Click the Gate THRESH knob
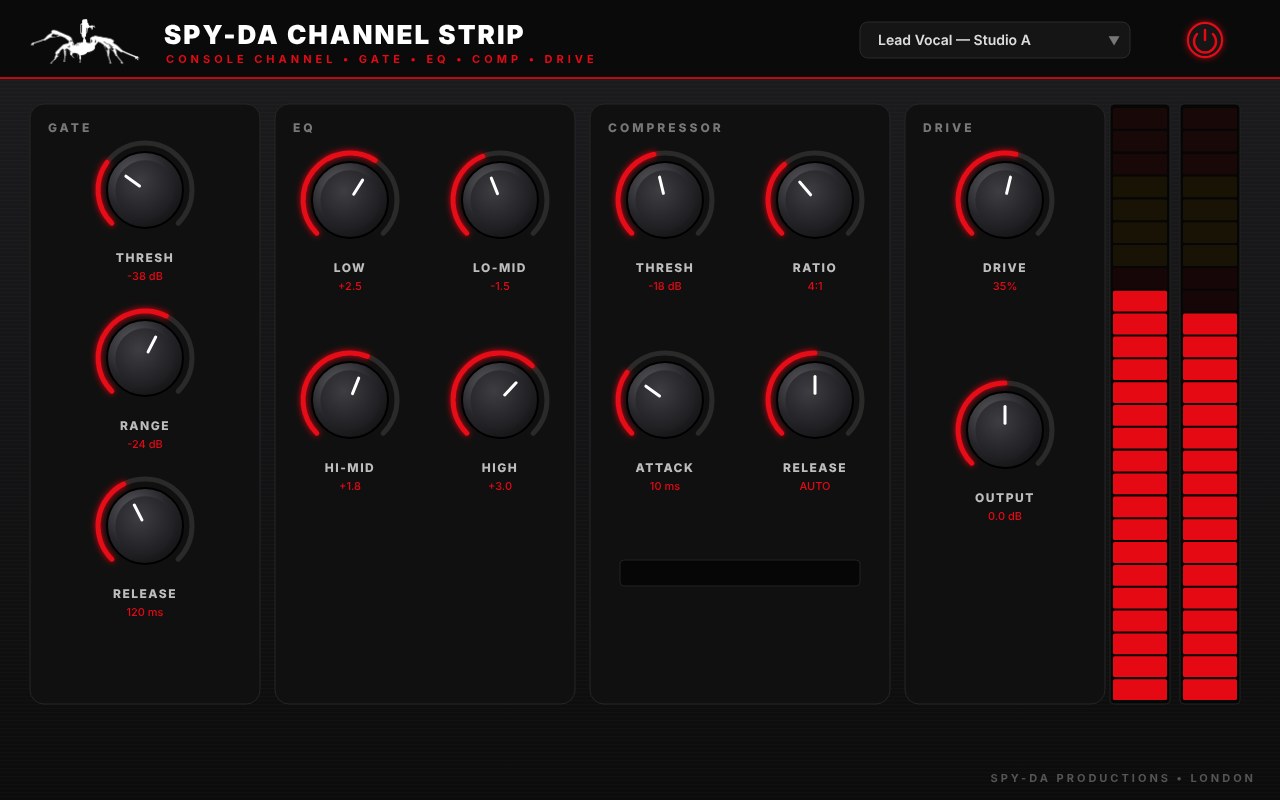The width and height of the screenshot is (1280, 800). [x=145, y=189]
